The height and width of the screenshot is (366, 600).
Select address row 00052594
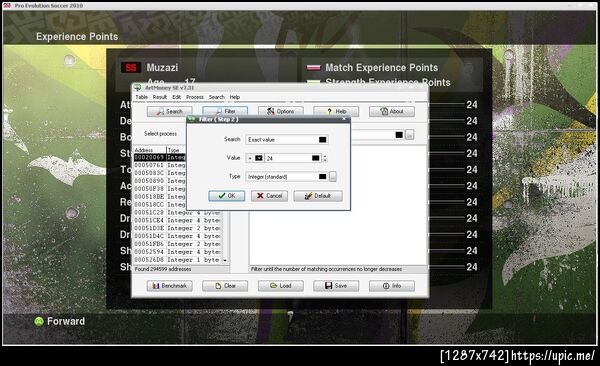(x=177, y=252)
